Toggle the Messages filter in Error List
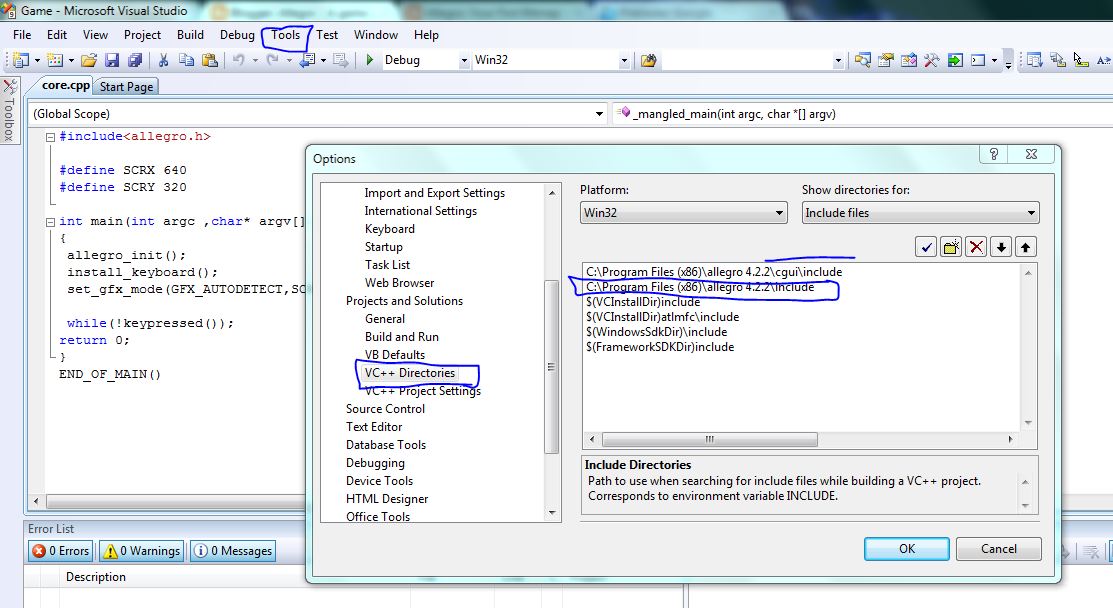The width and height of the screenshot is (1113, 608). (232, 550)
